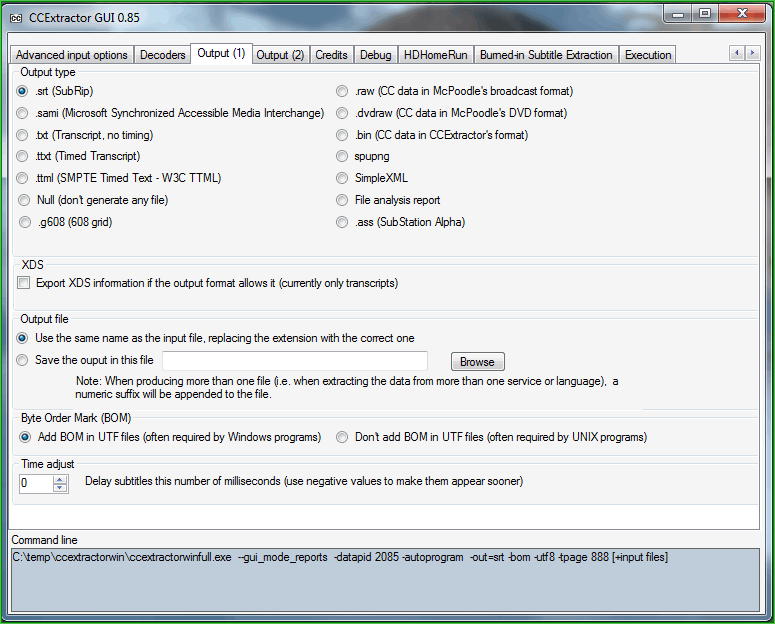Open Advanced input options tab
The height and width of the screenshot is (624, 775).
pos(71,55)
